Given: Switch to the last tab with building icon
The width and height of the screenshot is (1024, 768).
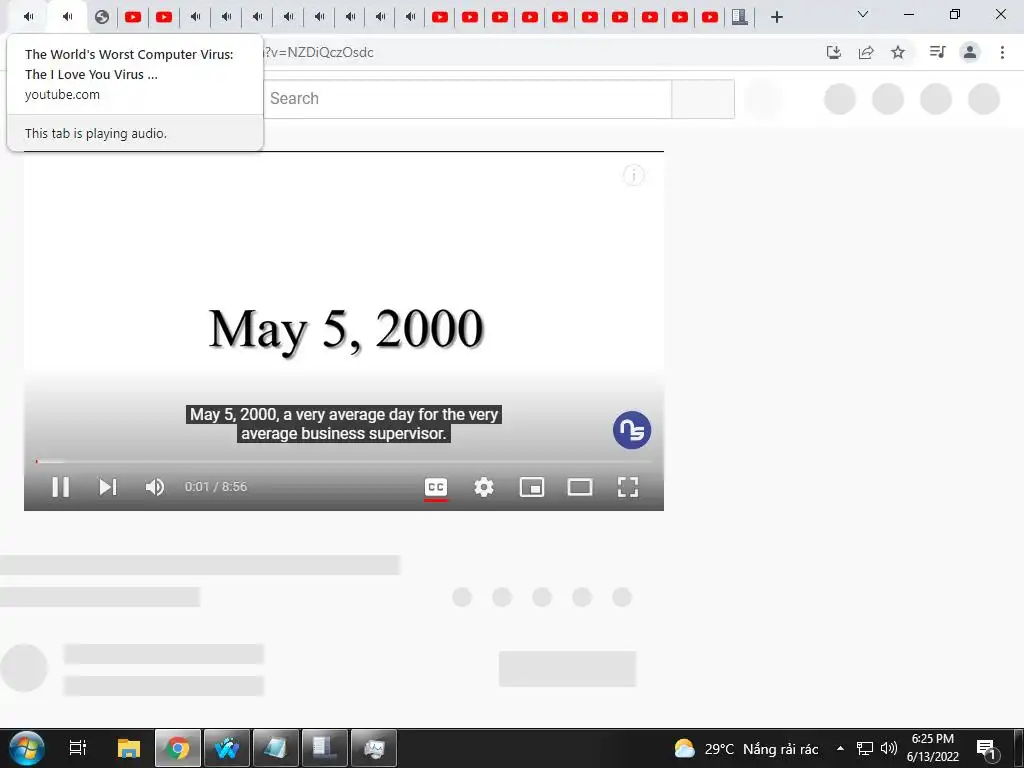Looking at the screenshot, I should (739, 17).
